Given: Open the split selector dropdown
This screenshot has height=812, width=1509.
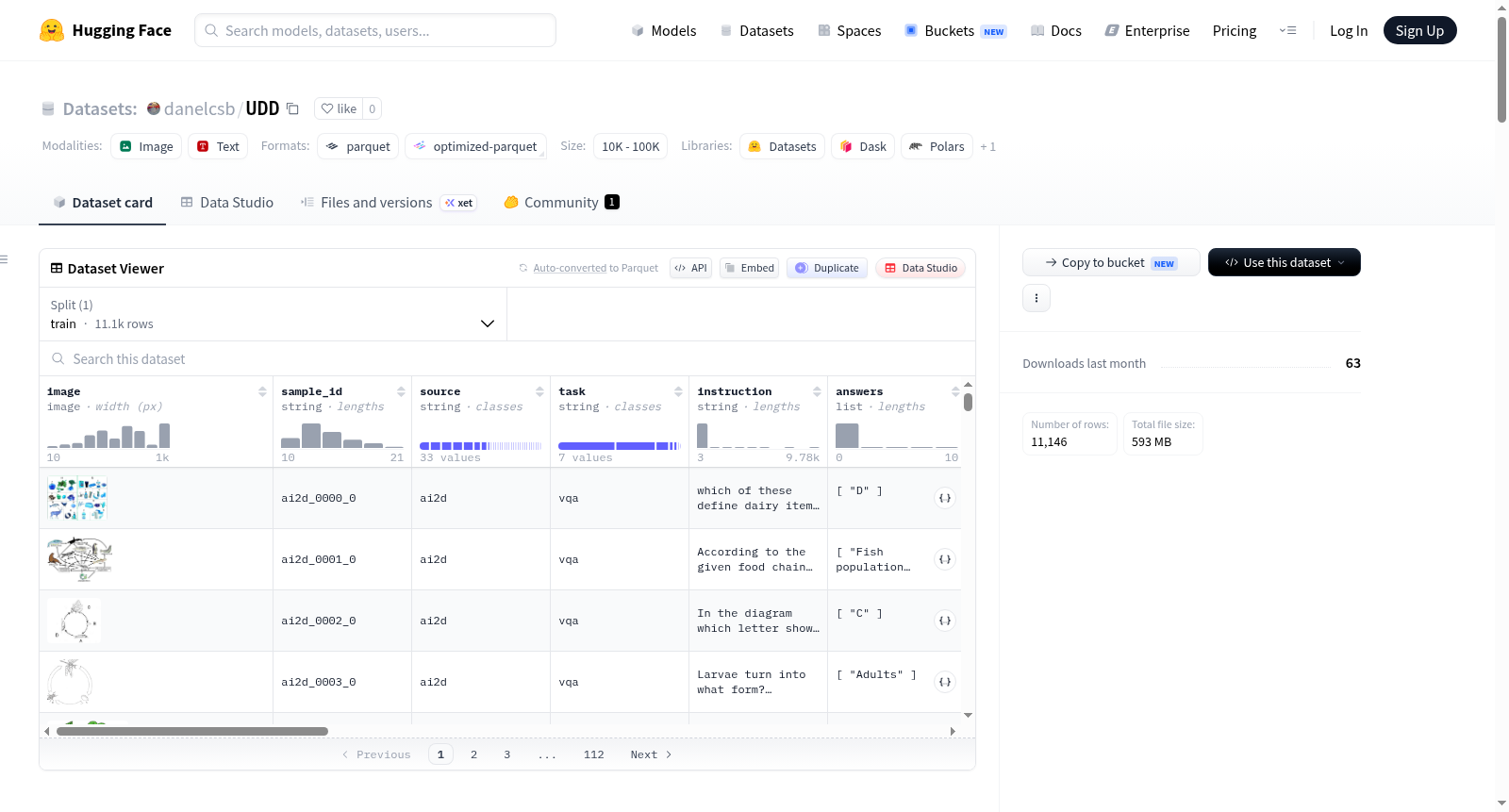Looking at the screenshot, I should (274, 314).
